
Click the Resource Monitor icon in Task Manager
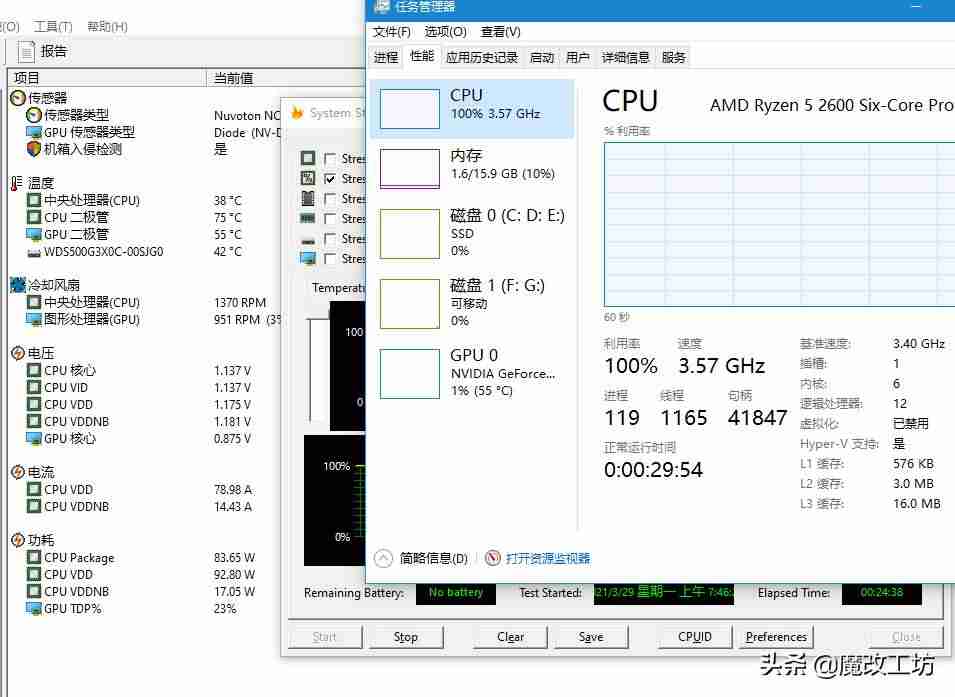493,557
